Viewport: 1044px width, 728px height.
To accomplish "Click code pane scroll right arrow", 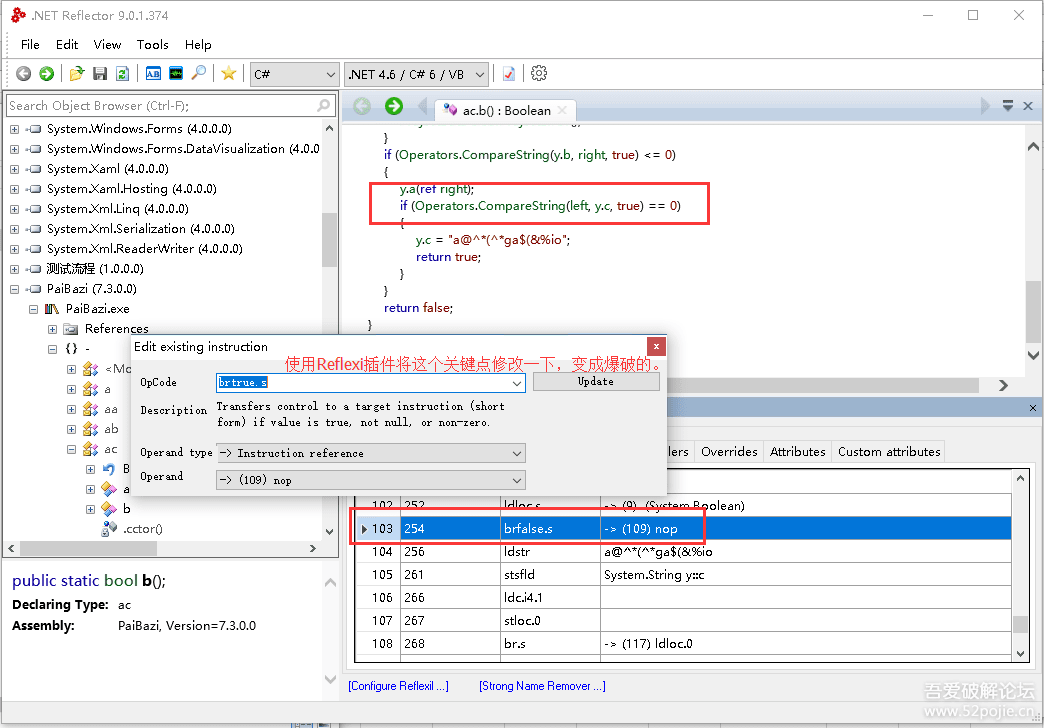I will (1003, 386).
